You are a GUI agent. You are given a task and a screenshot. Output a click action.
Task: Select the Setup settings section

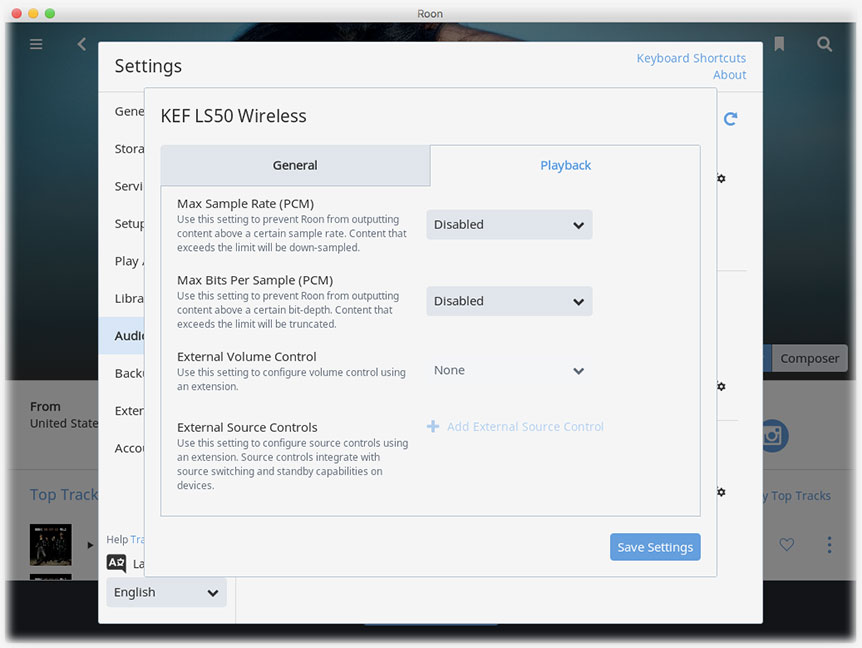pos(122,224)
